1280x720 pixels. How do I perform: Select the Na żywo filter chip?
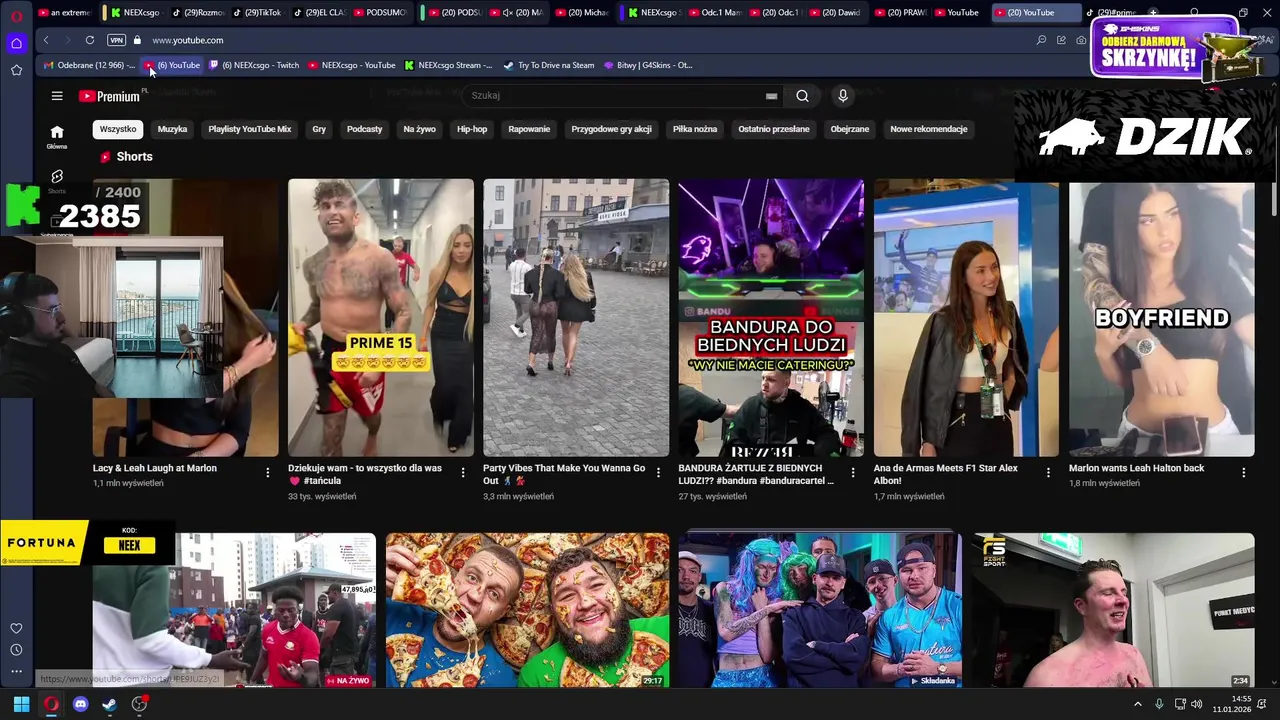coord(419,129)
